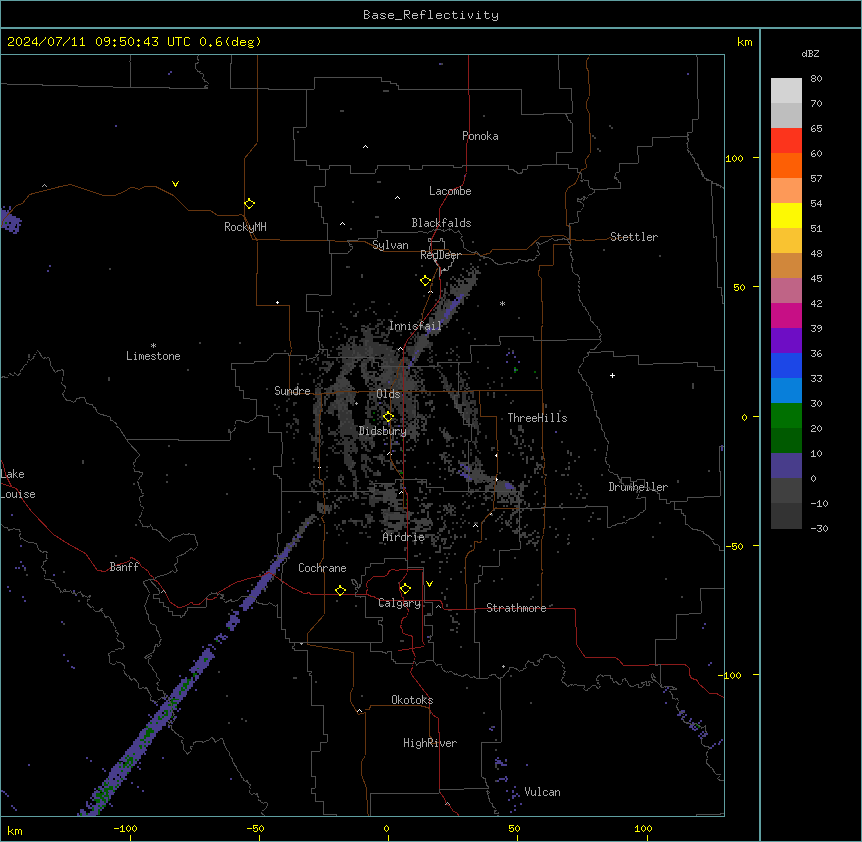The image size is (862, 842).
Task: Click the RedDeer city label
Action: pos(440,255)
